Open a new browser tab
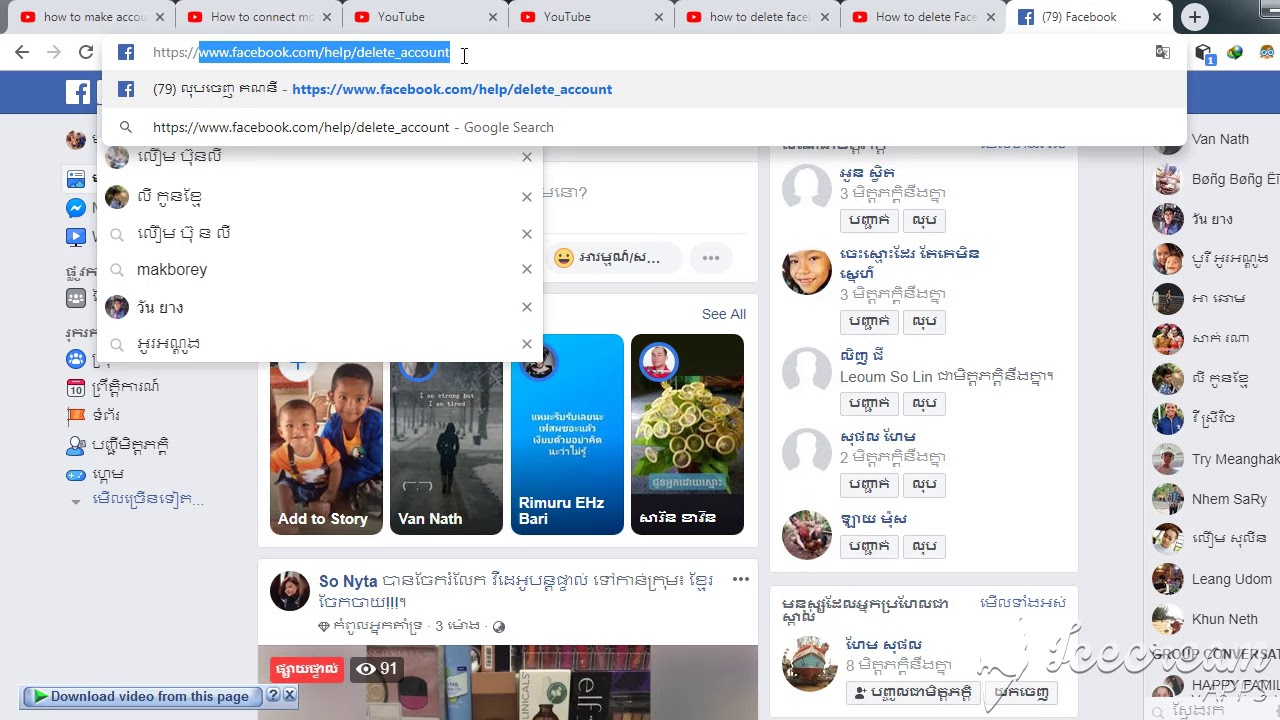Viewport: 1280px width, 720px height. point(1195,17)
